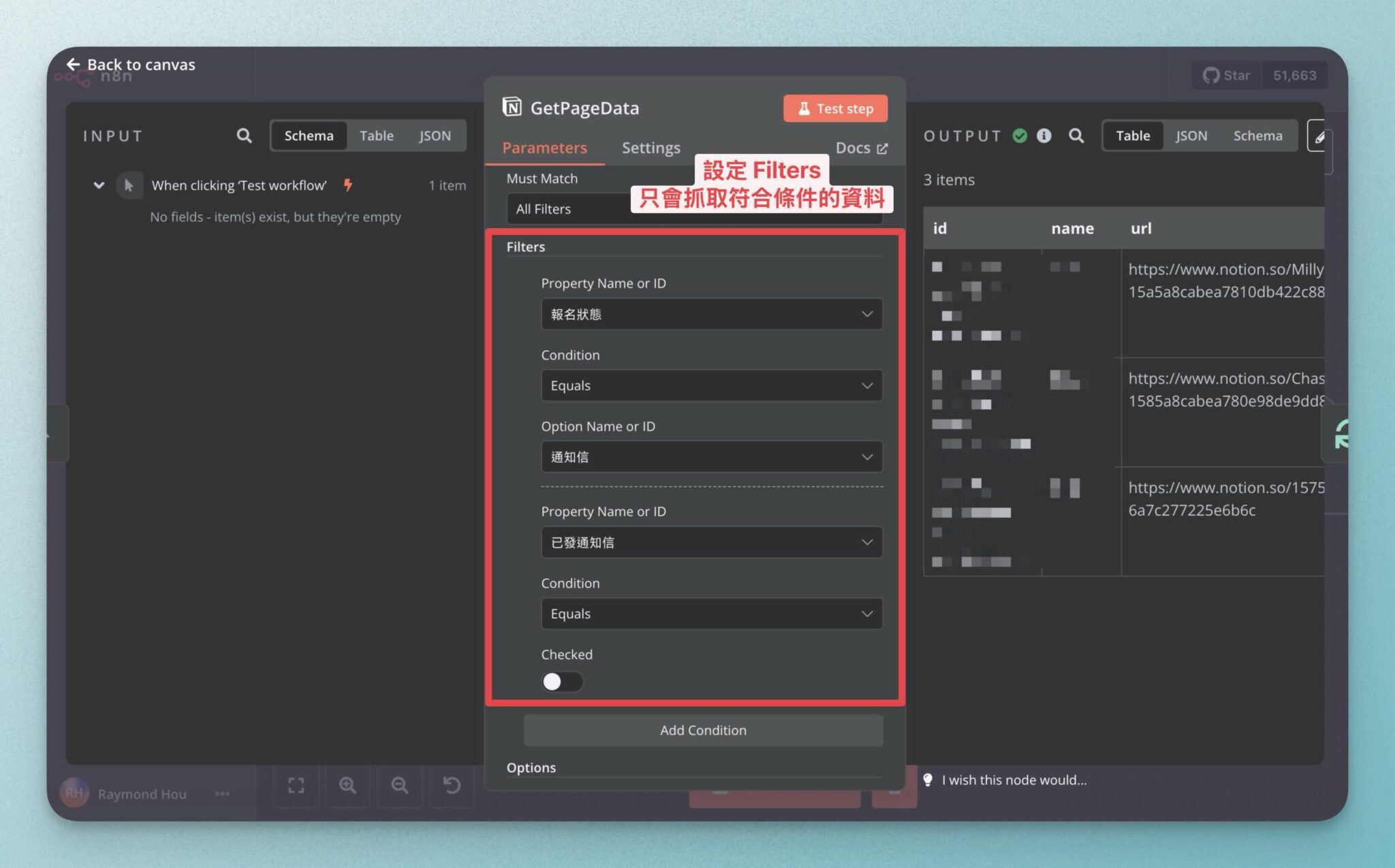
Task: Select INPUT JSON view
Action: (x=435, y=135)
